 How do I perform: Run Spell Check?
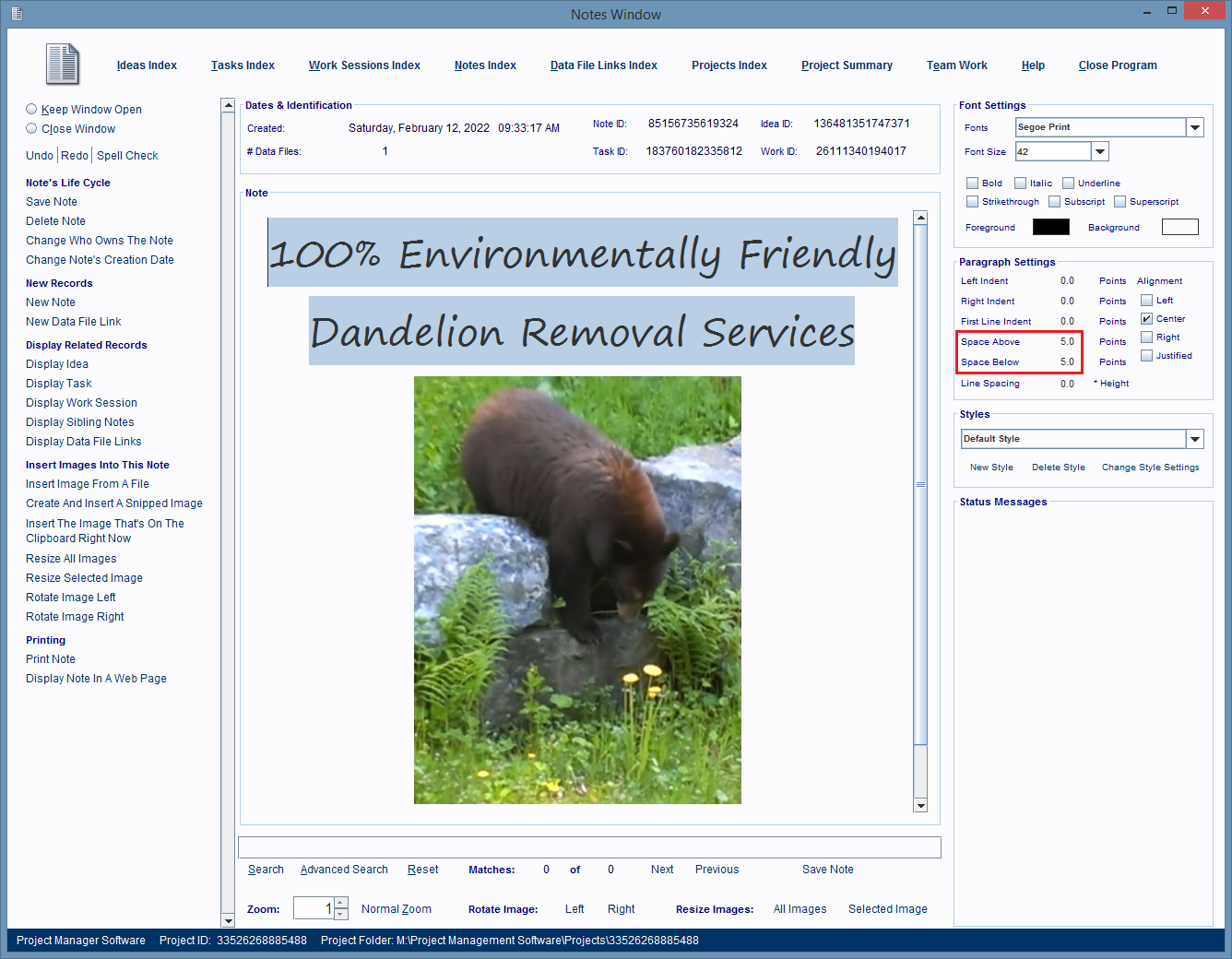click(127, 156)
